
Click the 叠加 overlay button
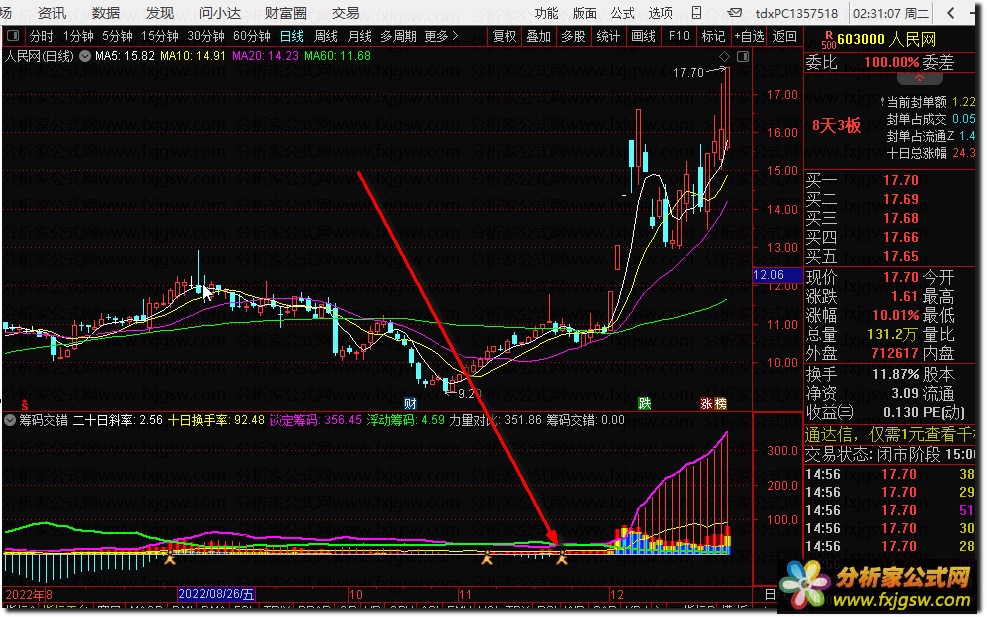click(x=539, y=37)
